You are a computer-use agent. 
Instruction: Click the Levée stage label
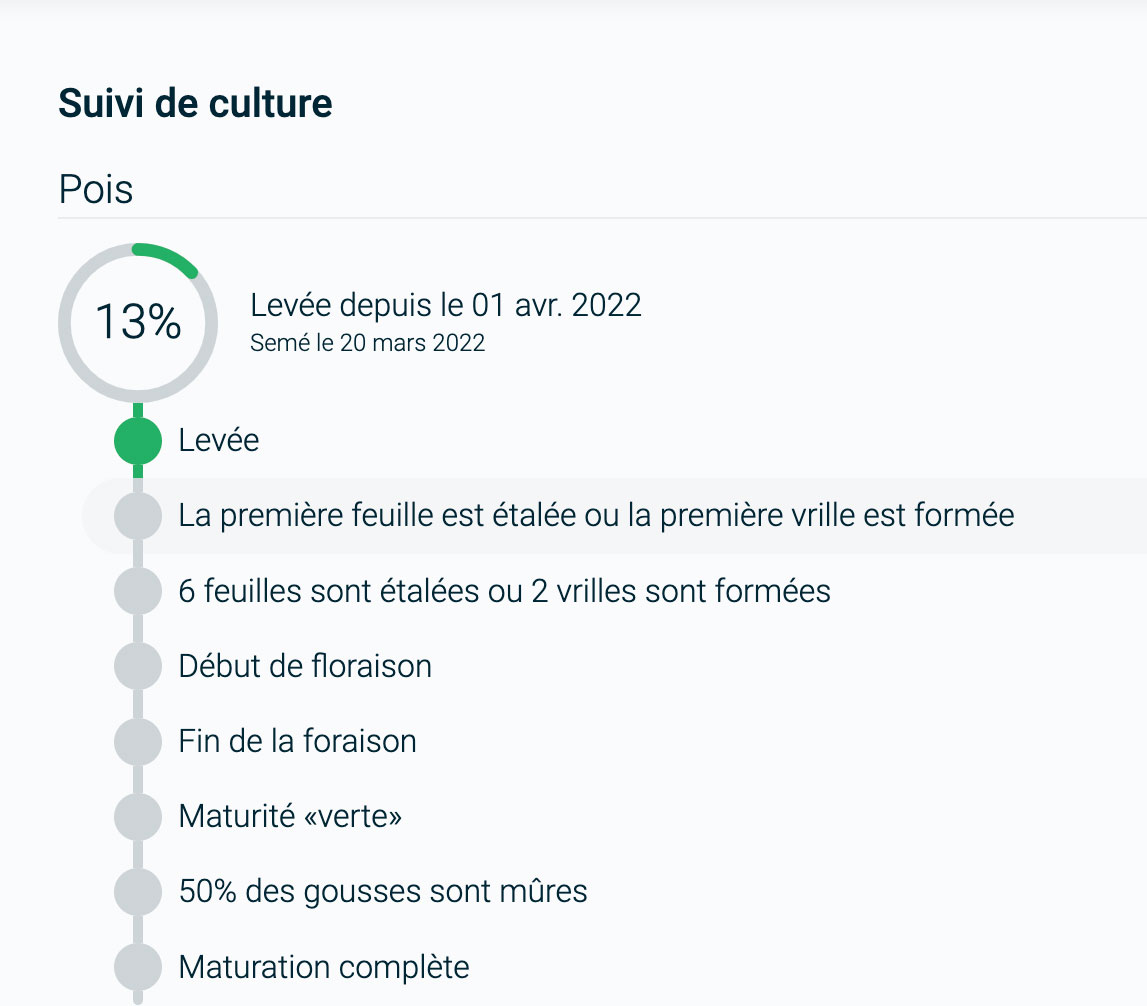point(219,440)
